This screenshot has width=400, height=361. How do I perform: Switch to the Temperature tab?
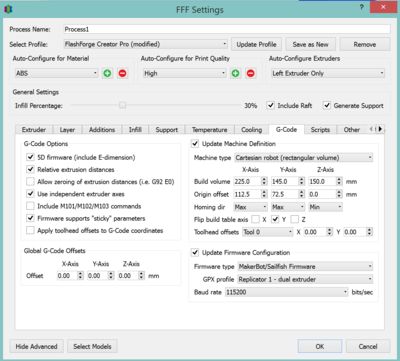point(209,130)
